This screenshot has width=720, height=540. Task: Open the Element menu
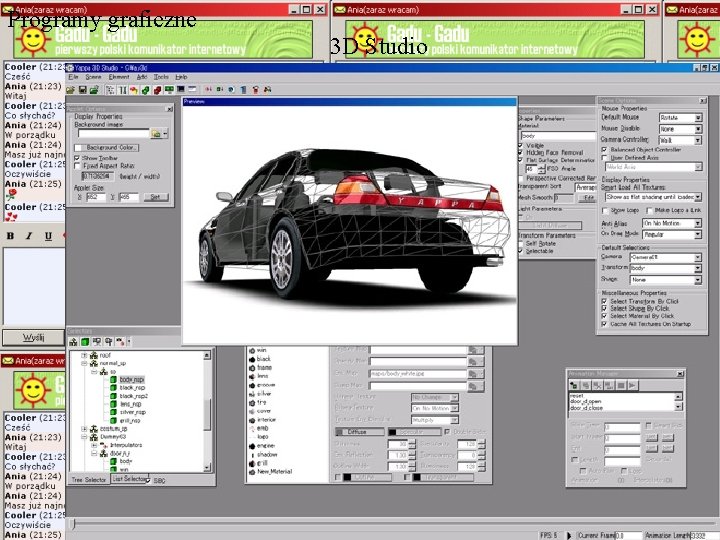(x=119, y=77)
